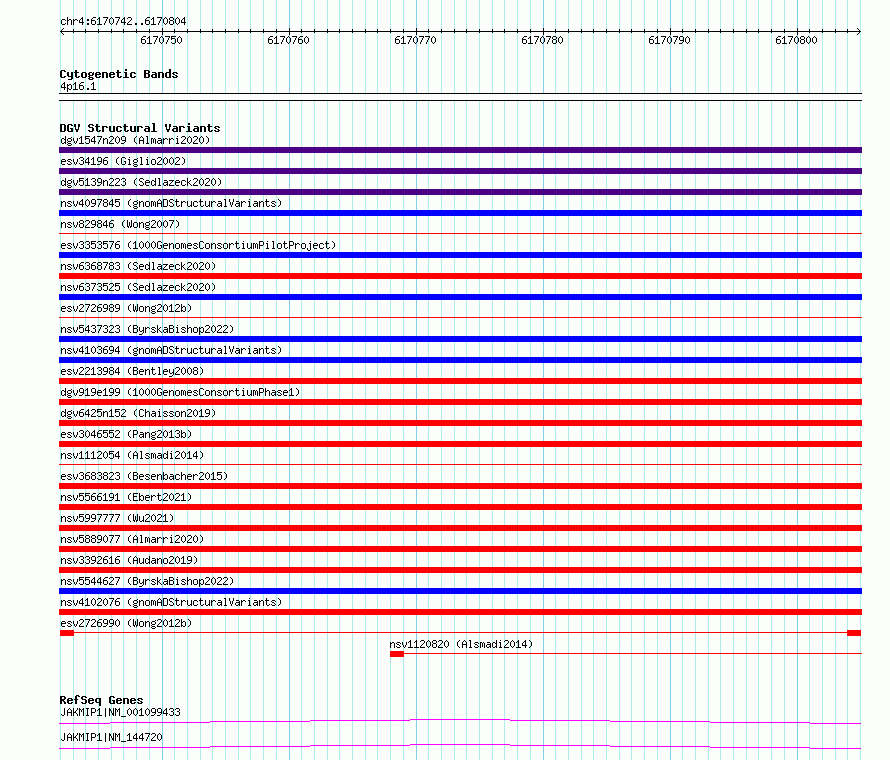890x760 pixels.
Task: Click the blue bar under esv3353576
Action: [x=460, y=255]
